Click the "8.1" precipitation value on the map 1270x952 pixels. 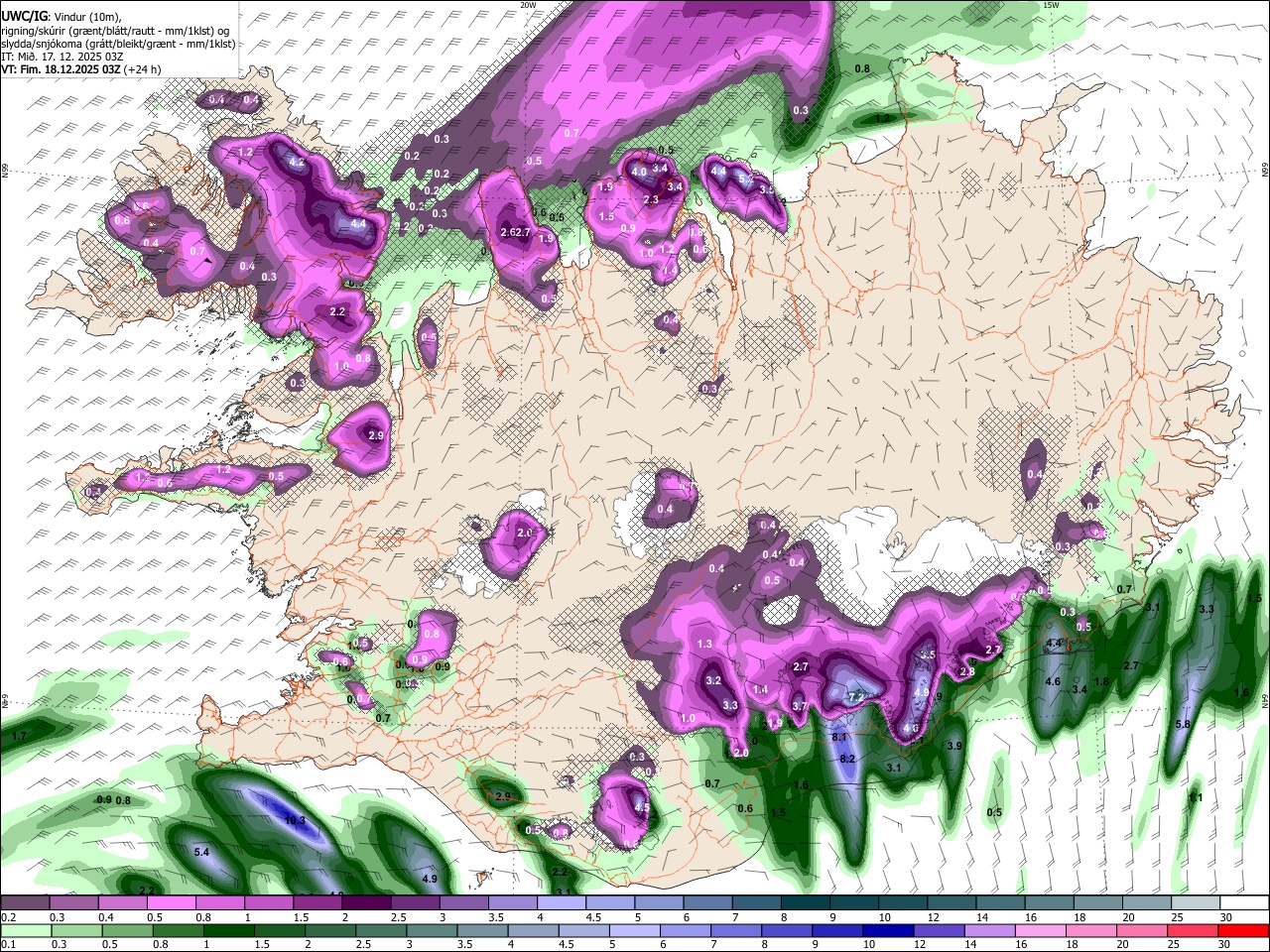coord(838,737)
